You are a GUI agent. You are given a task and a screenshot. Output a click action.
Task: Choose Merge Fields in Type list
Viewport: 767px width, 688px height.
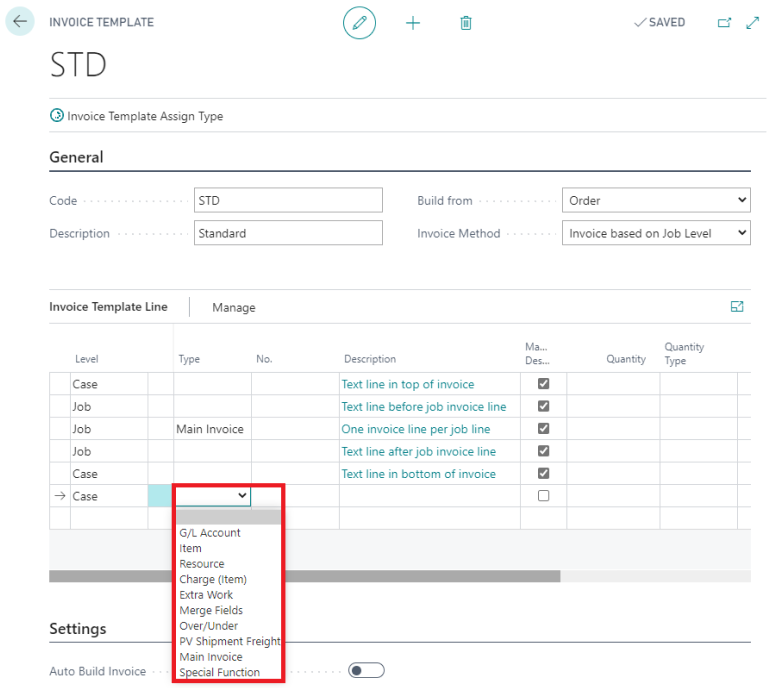click(228, 610)
